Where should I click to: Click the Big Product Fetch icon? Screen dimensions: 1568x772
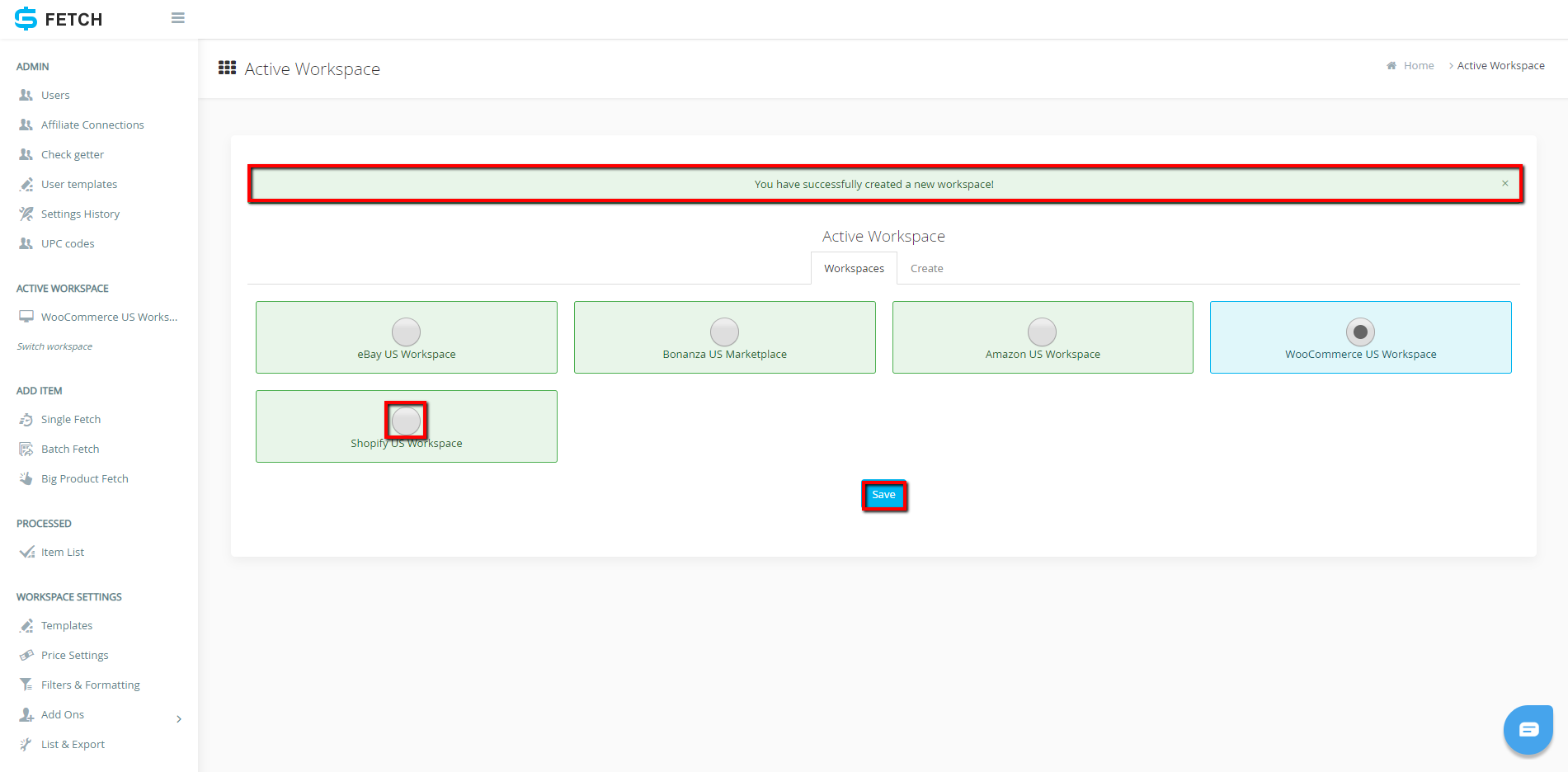tap(26, 478)
